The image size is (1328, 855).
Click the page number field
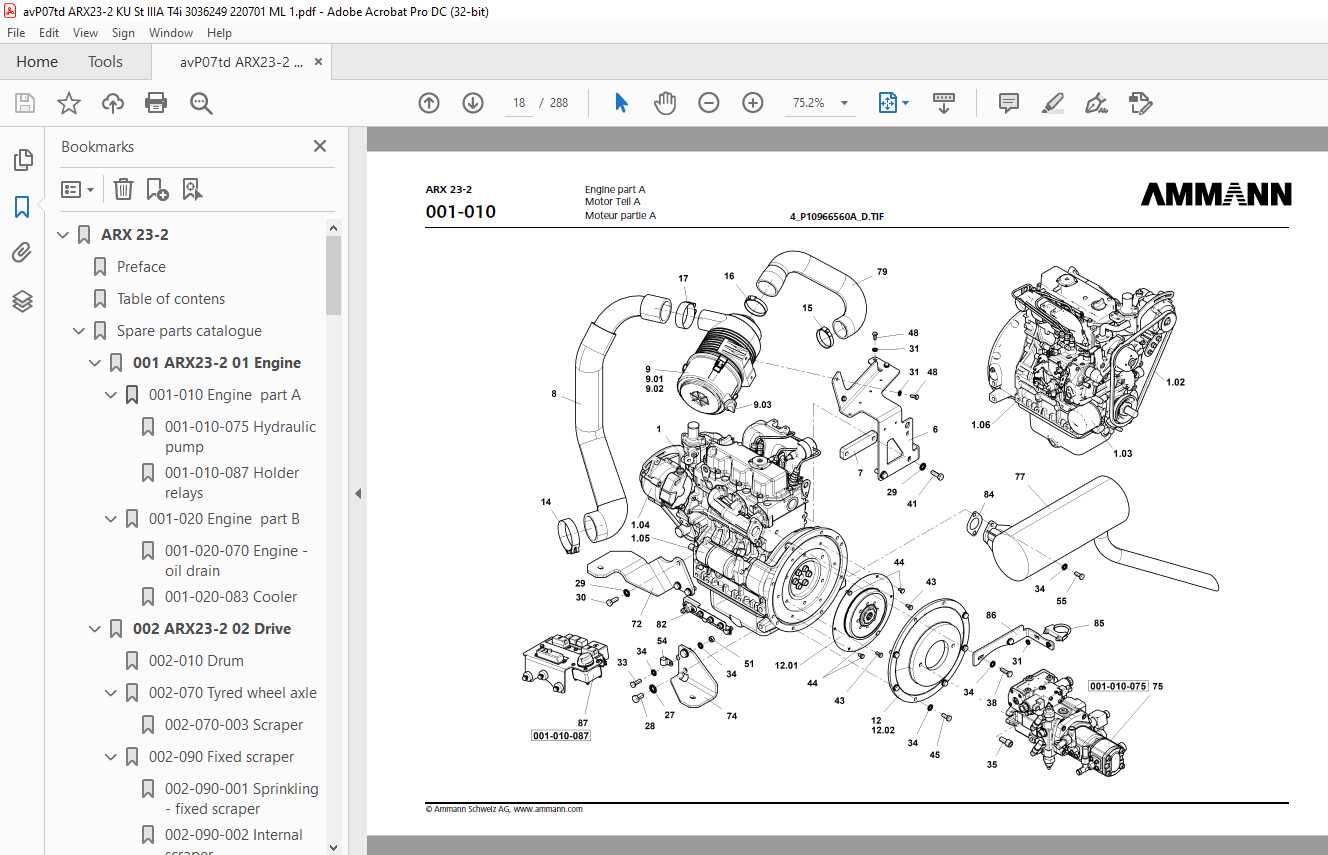click(x=519, y=103)
